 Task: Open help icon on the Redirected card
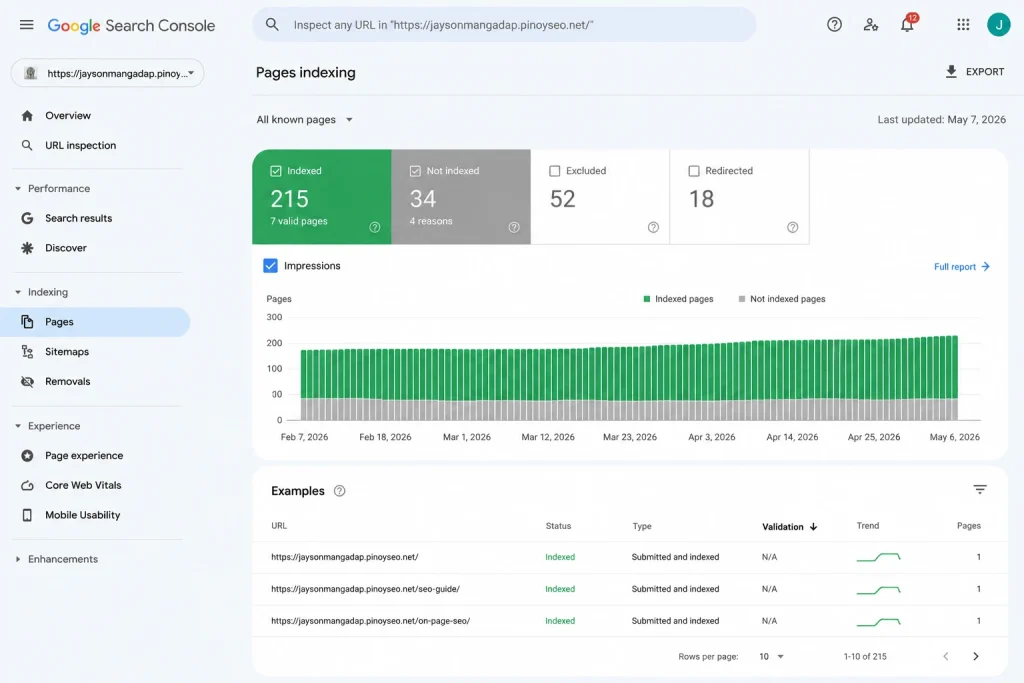click(792, 227)
